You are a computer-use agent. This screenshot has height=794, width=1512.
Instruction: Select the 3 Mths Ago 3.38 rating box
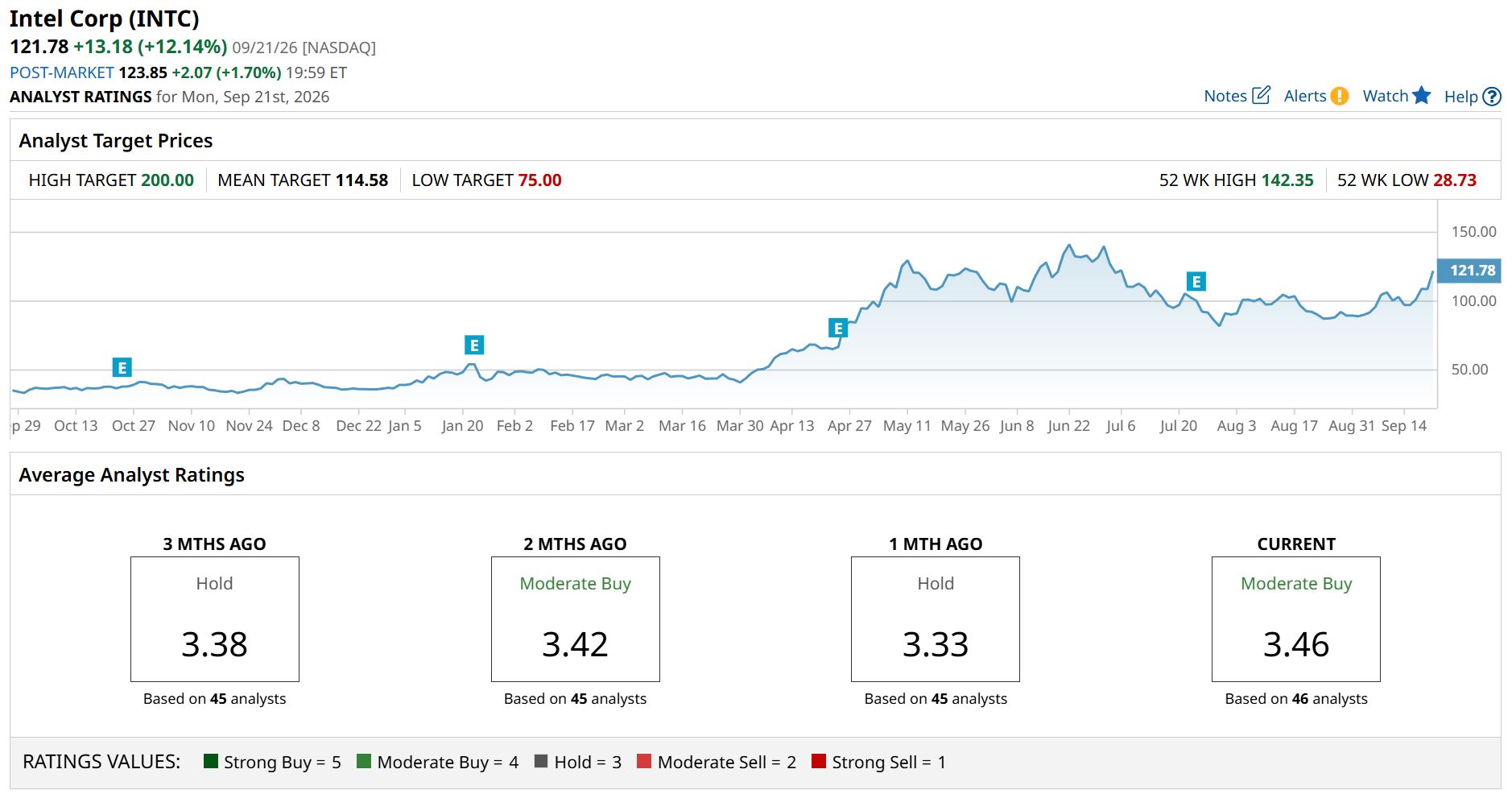[215, 619]
